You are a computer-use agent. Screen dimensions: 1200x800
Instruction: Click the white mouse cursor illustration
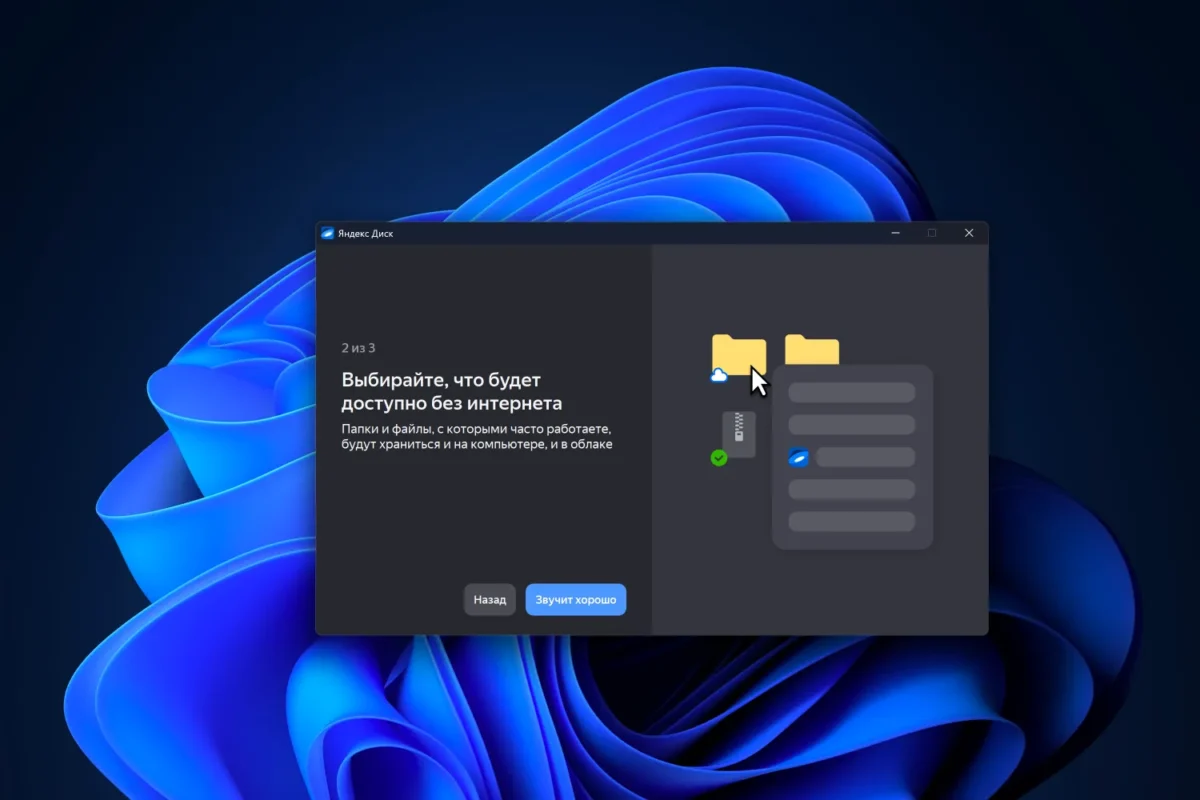[x=760, y=383]
